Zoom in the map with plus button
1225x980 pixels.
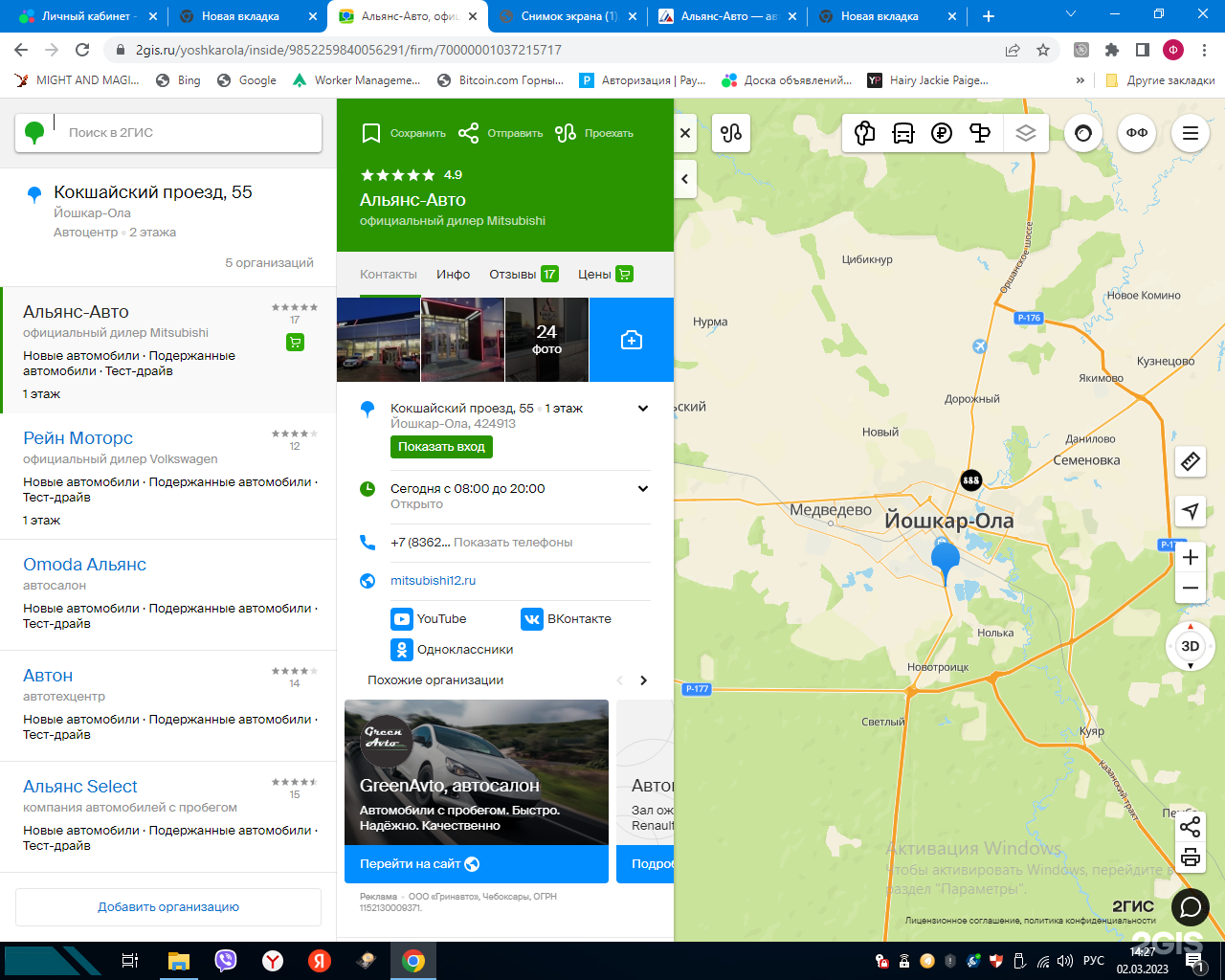[x=1191, y=557]
